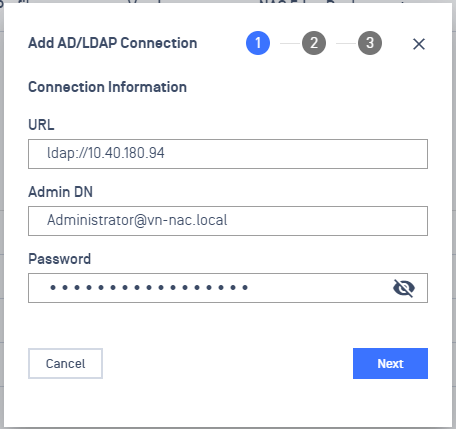Jump to step 2 in wizard
The image size is (456, 429).
[x=314, y=43]
